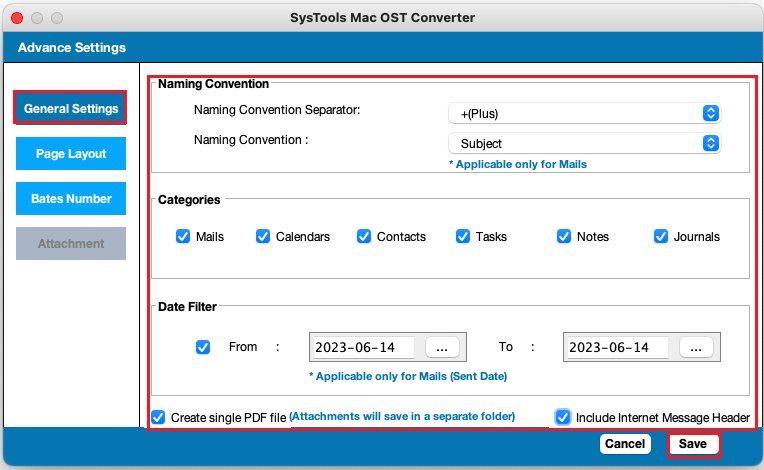Disable the Date Filter From checkbox

click(x=203, y=347)
